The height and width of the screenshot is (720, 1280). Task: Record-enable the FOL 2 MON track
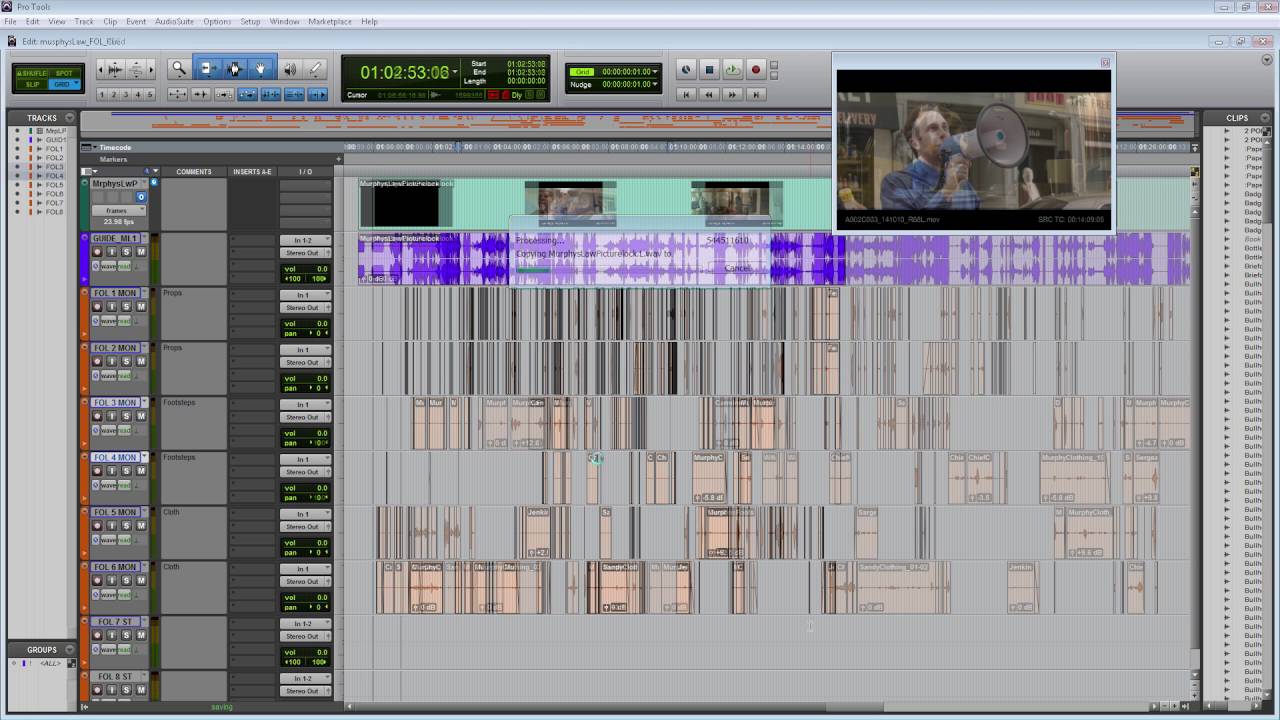(x=98, y=361)
